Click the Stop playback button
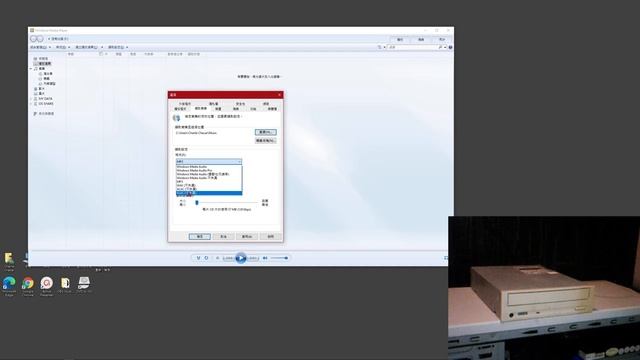The height and width of the screenshot is (360, 640). (218, 258)
